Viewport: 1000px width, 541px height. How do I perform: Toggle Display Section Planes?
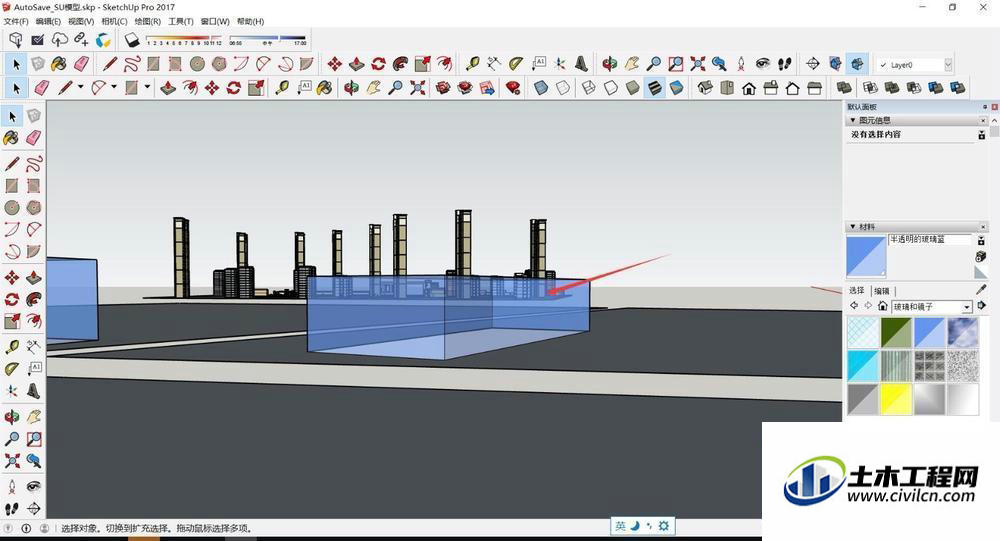coord(835,64)
